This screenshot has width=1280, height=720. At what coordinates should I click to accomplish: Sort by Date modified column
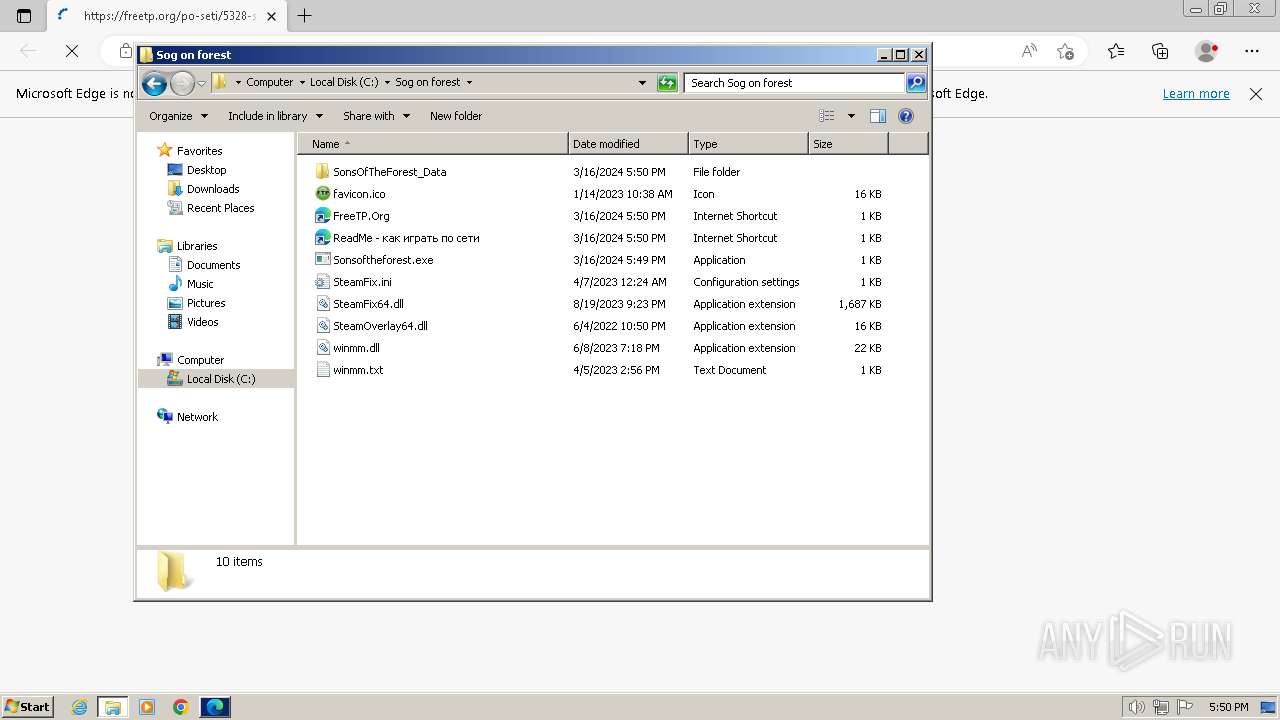pos(628,144)
